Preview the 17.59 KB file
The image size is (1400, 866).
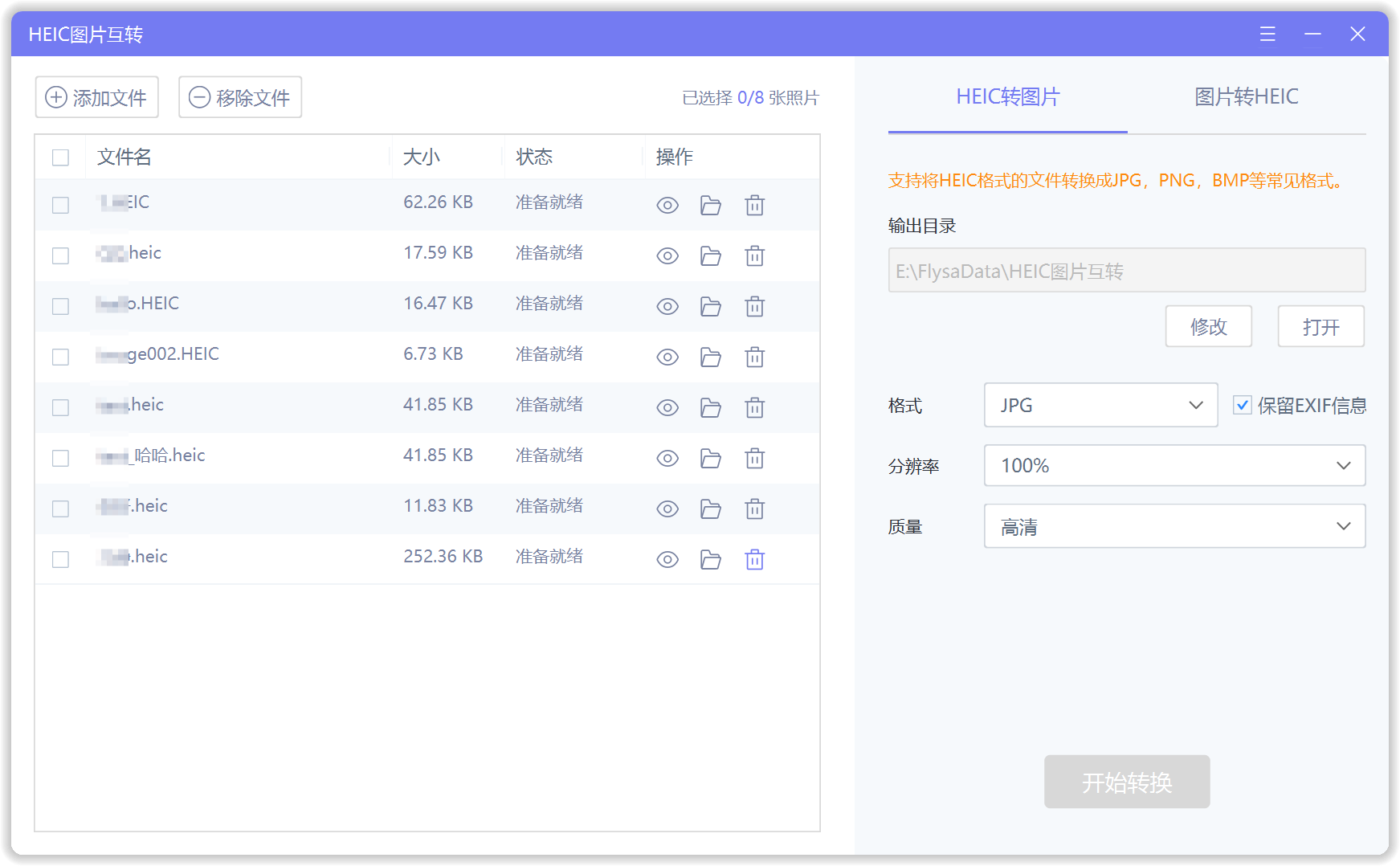[x=667, y=256]
